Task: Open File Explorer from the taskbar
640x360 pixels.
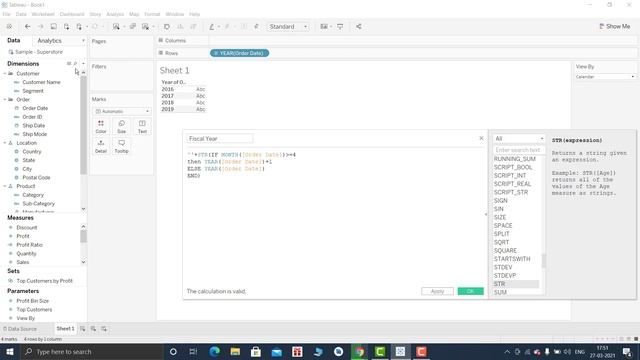Action: (x=236, y=351)
